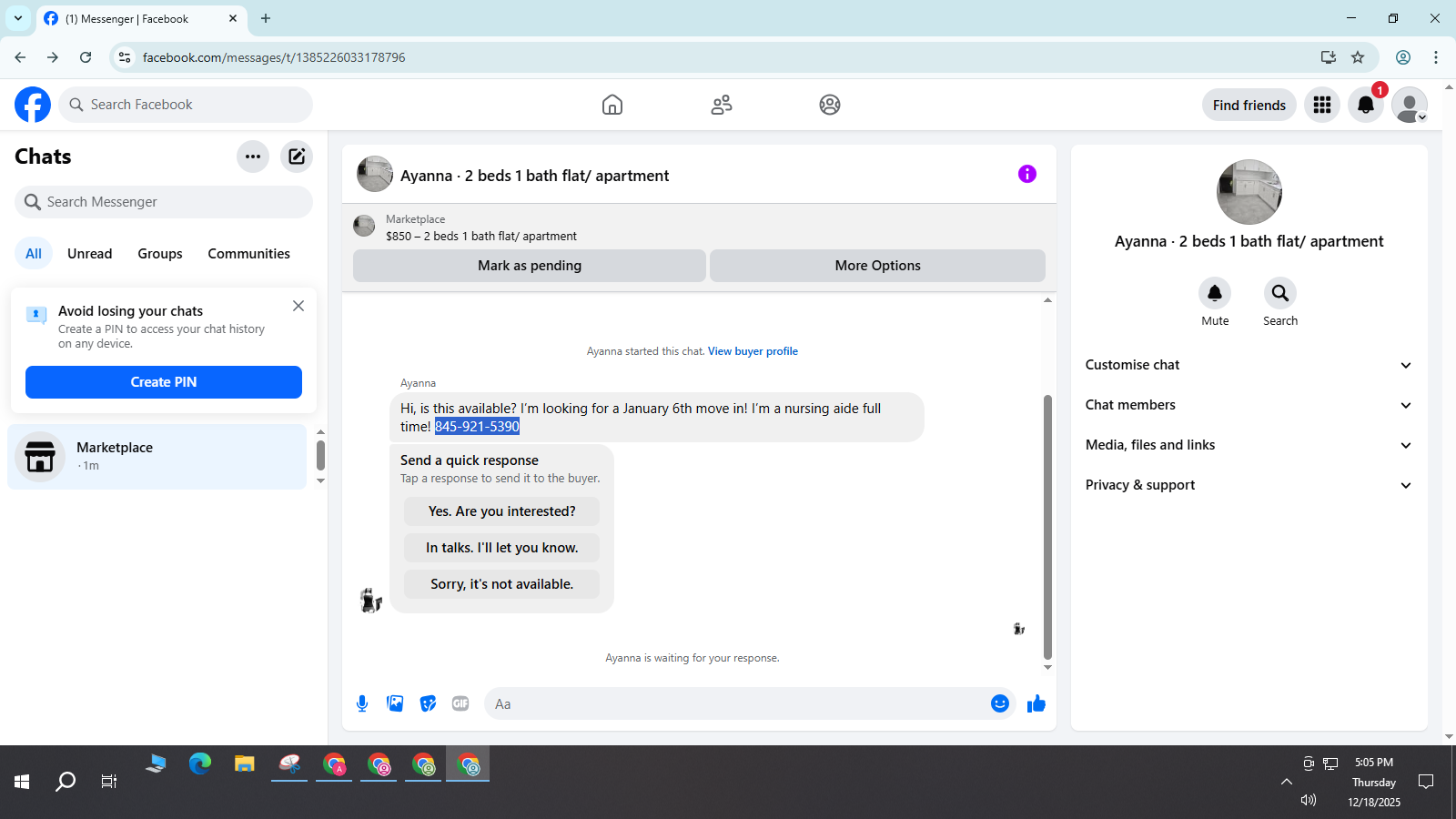Viewport: 1456px width, 819px height.
Task: Click install app icon in address bar
Action: pyautogui.click(x=1329, y=57)
